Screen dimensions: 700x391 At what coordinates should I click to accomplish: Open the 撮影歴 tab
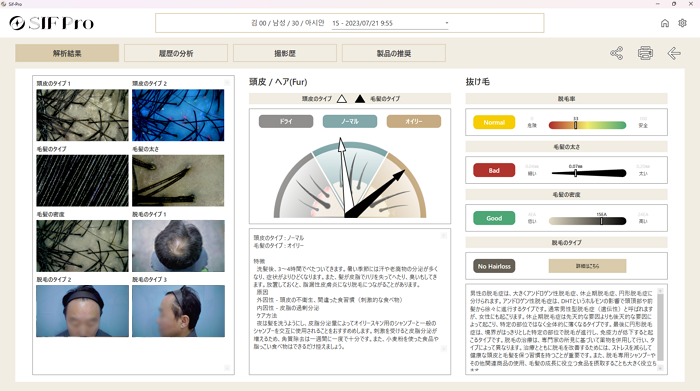[x=285, y=53]
